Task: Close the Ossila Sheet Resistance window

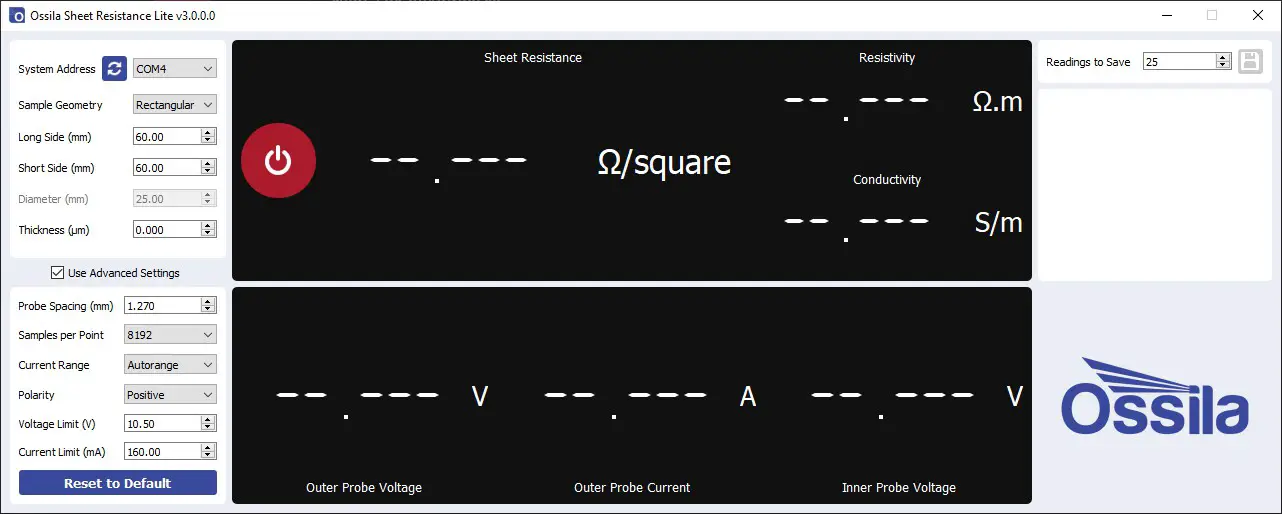Action: [1258, 16]
